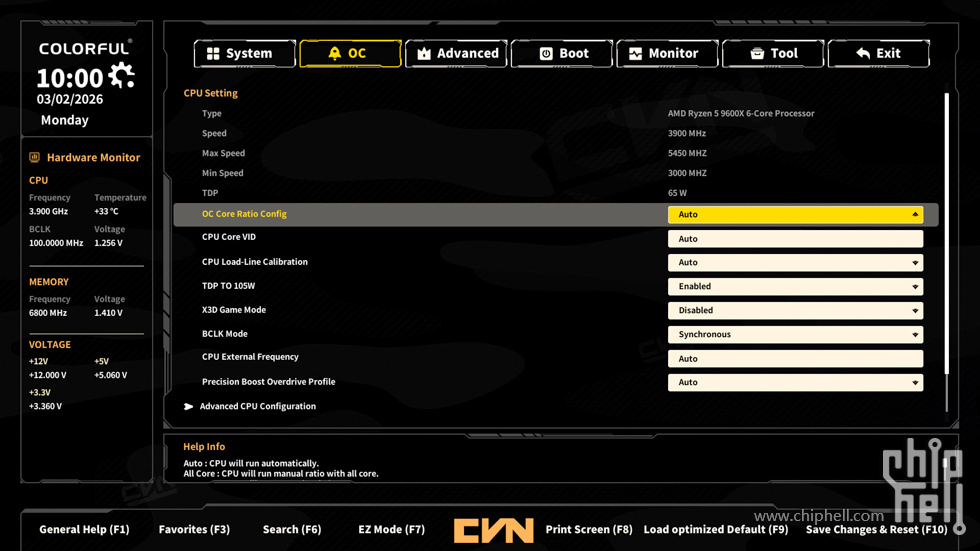Change BCLK Mode Synchronous setting

pyautogui.click(x=795, y=335)
